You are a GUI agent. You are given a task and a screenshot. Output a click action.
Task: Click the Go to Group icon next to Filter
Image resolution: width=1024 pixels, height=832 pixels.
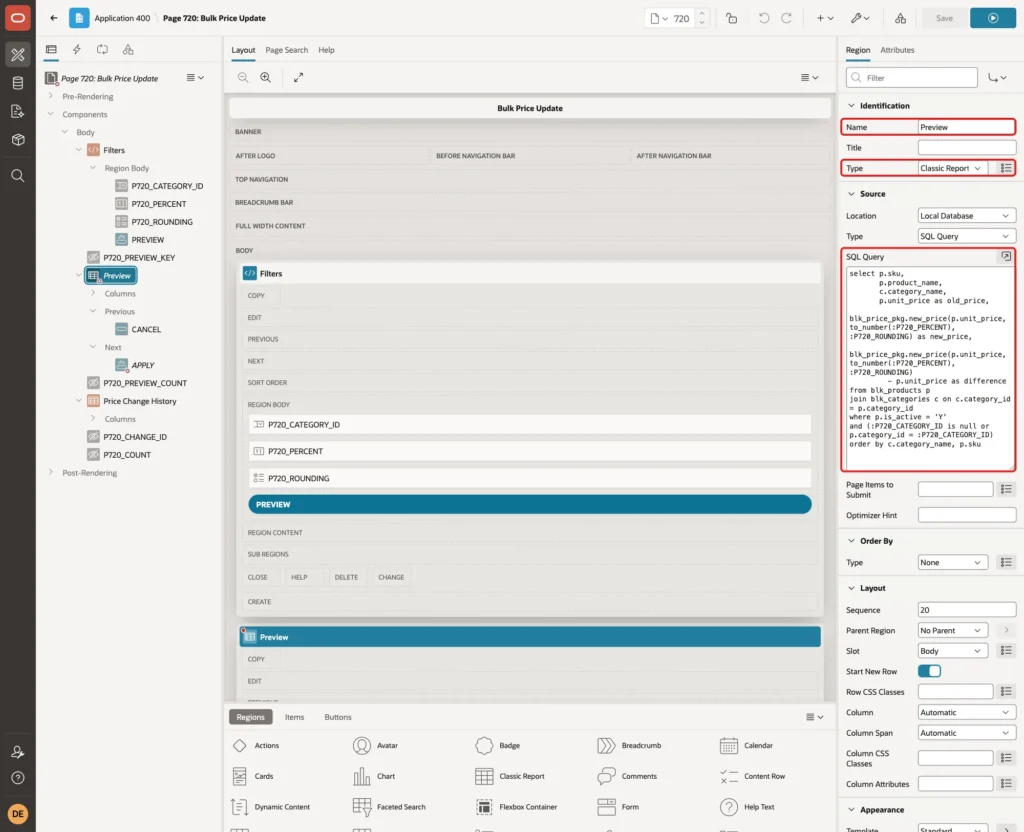point(997,78)
